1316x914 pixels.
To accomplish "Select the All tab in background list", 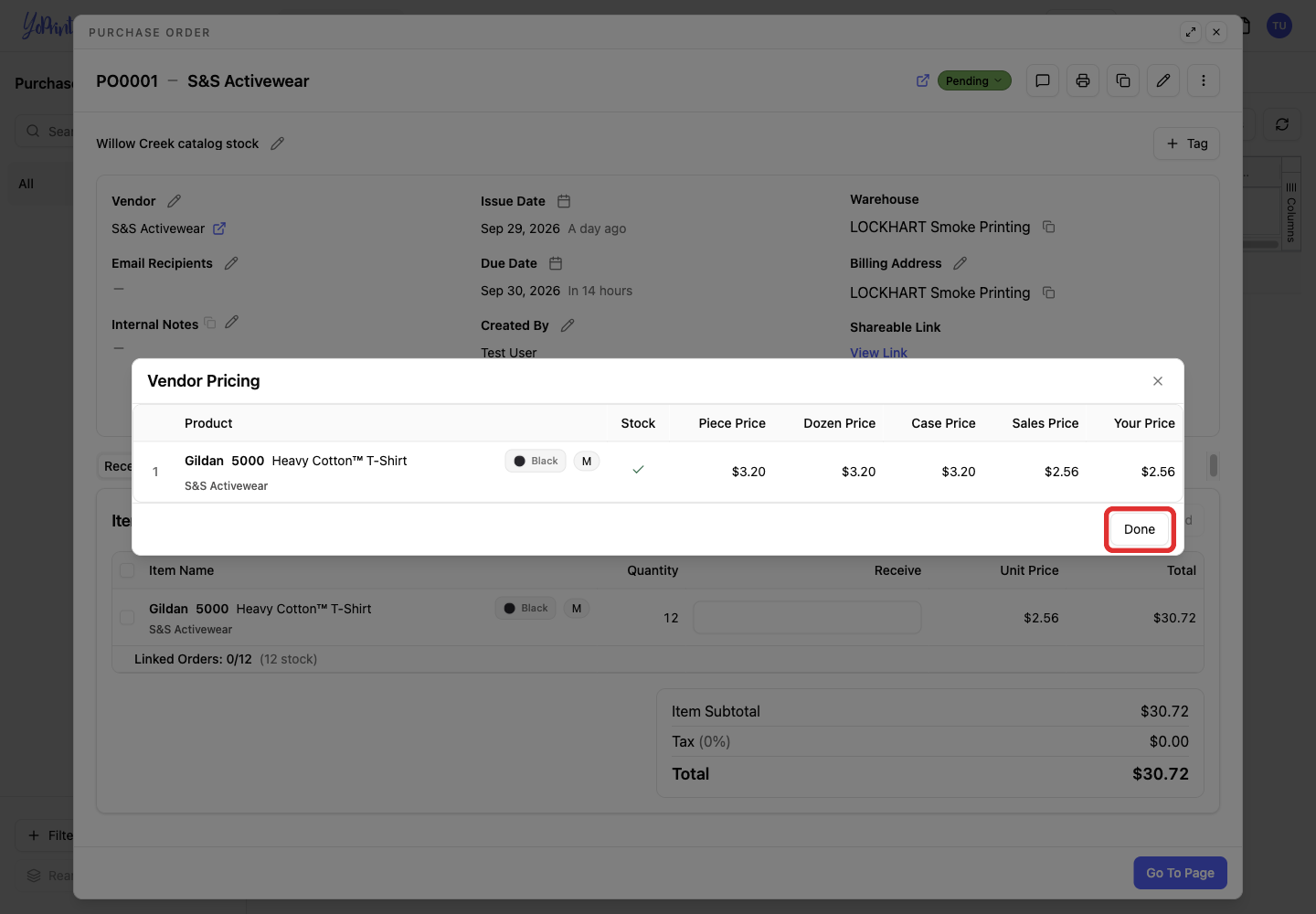I will pyautogui.click(x=27, y=184).
